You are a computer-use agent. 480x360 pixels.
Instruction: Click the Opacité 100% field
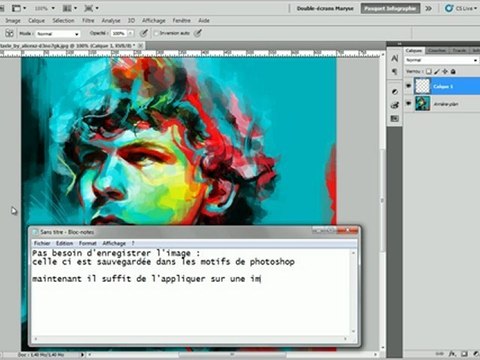point(119,33)
